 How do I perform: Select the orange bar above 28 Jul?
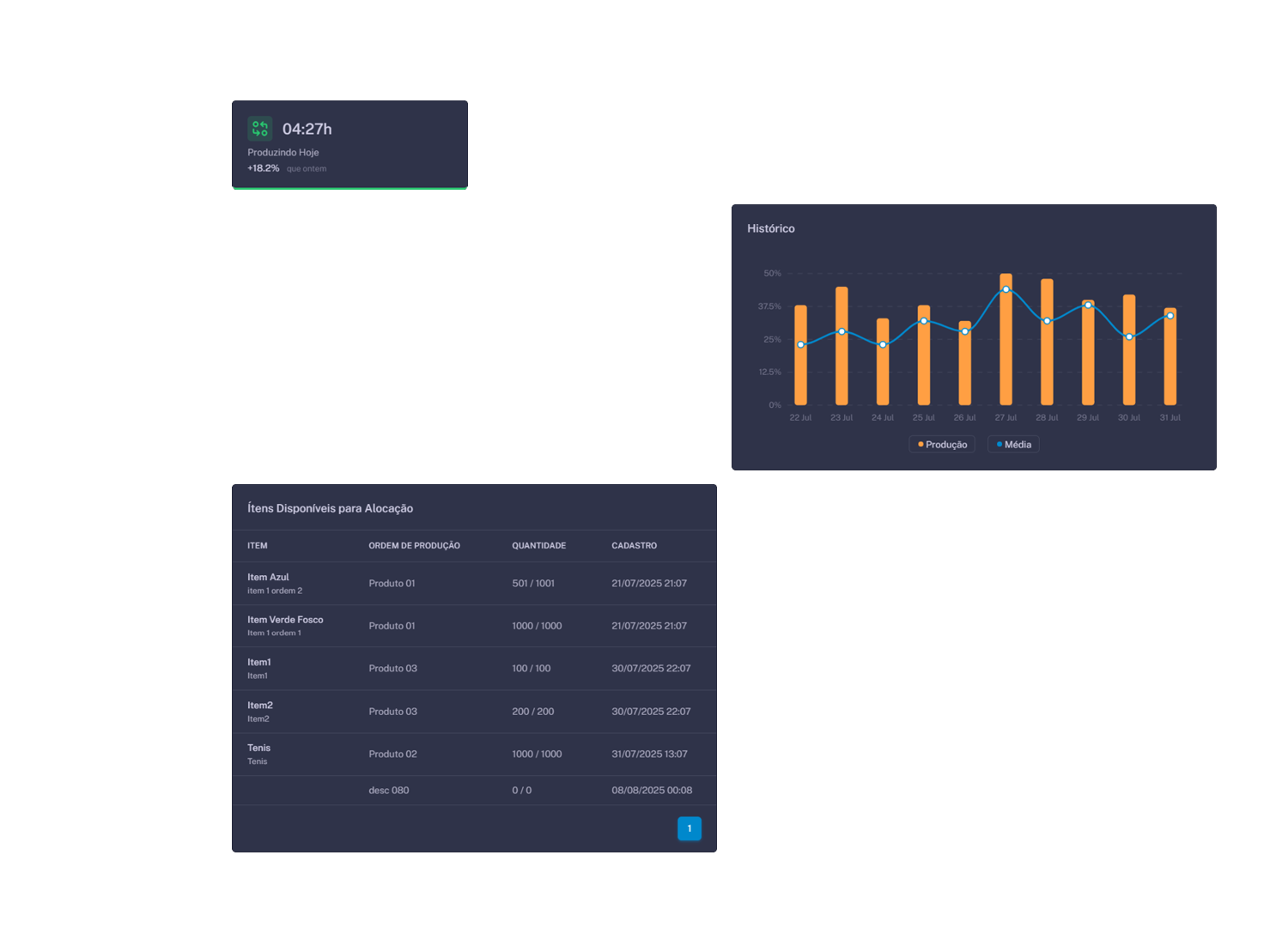point(1047,342)
